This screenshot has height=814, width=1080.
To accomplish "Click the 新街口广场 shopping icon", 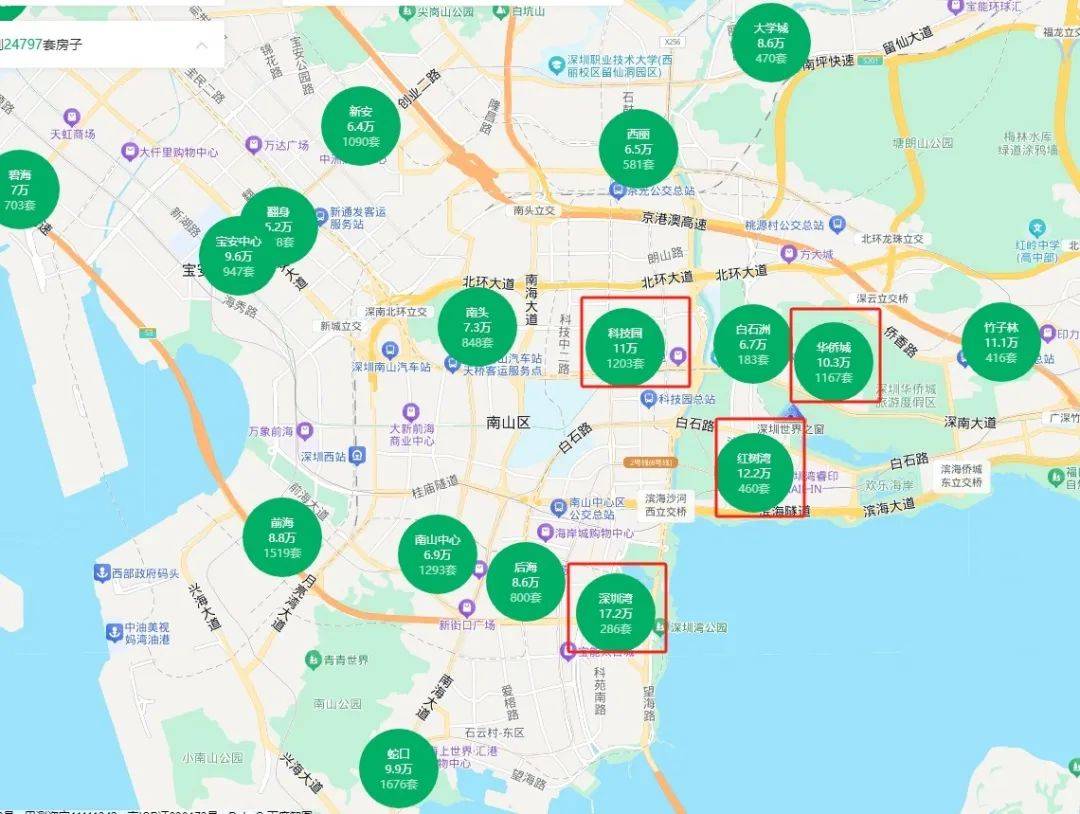I will [468, 608].
